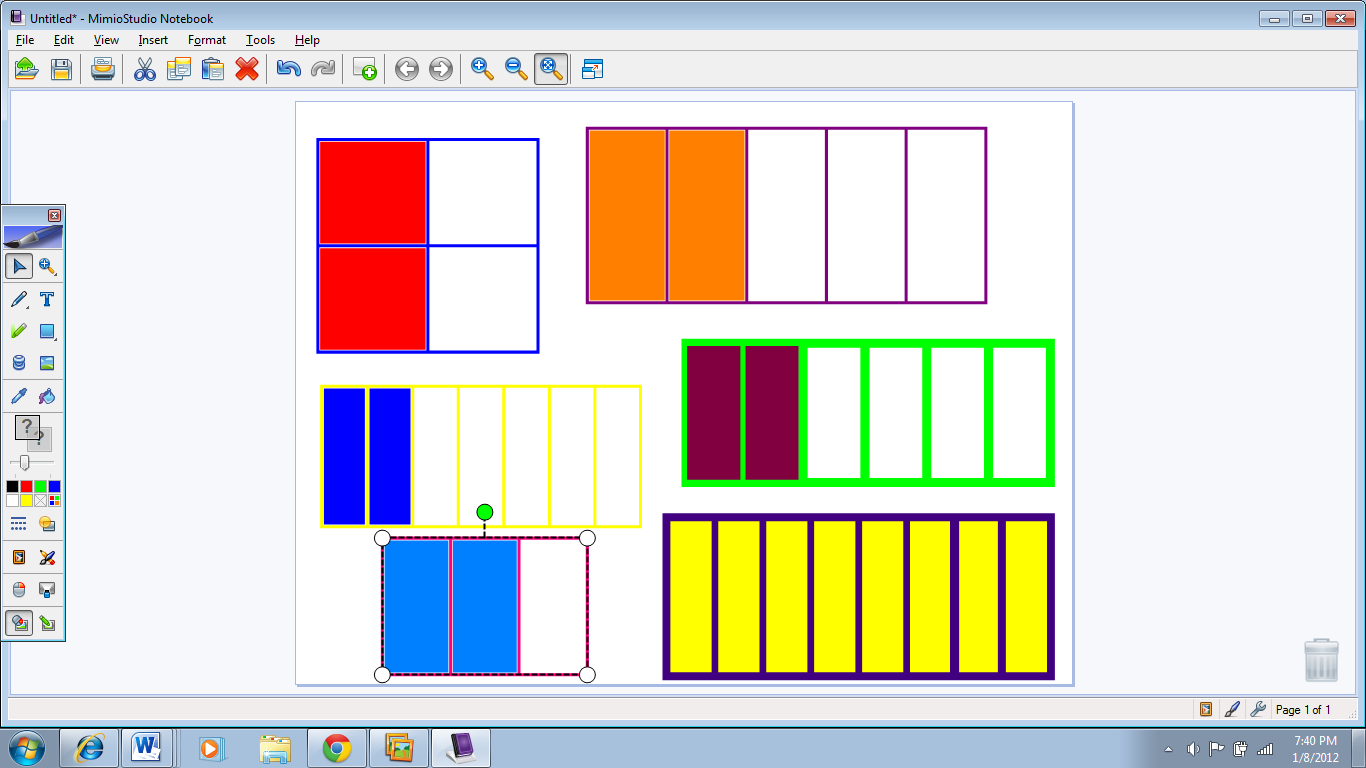
Task: Click the Print toolbar icon
Action: (x=103, y=69)
